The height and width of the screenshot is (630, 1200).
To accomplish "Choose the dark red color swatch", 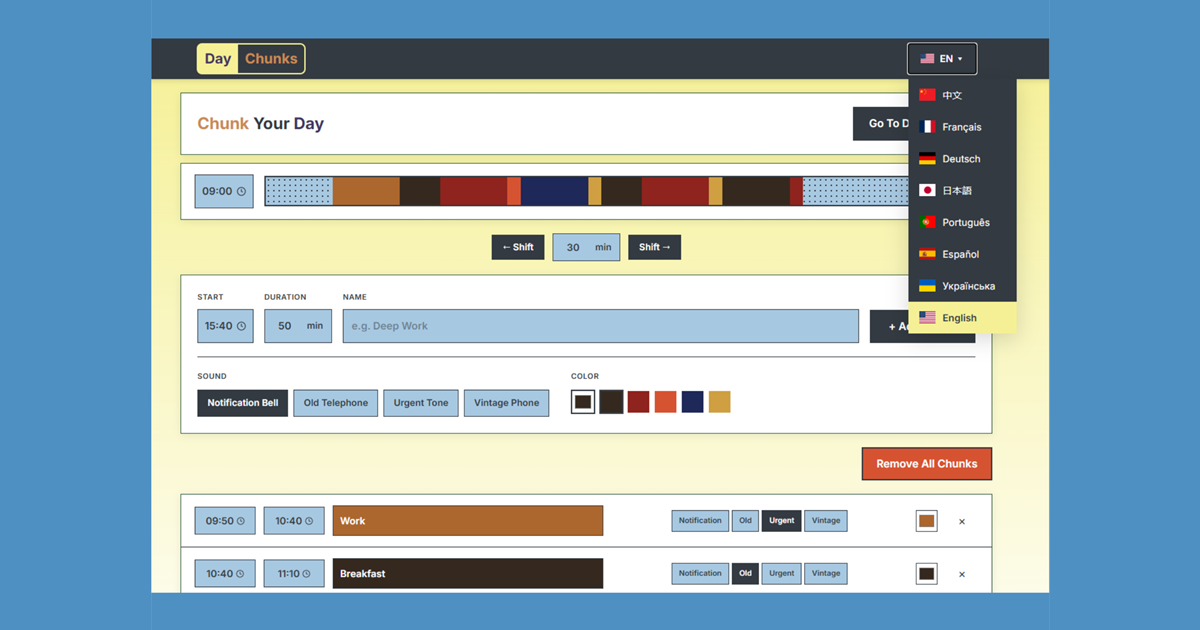I will (638, 402).
